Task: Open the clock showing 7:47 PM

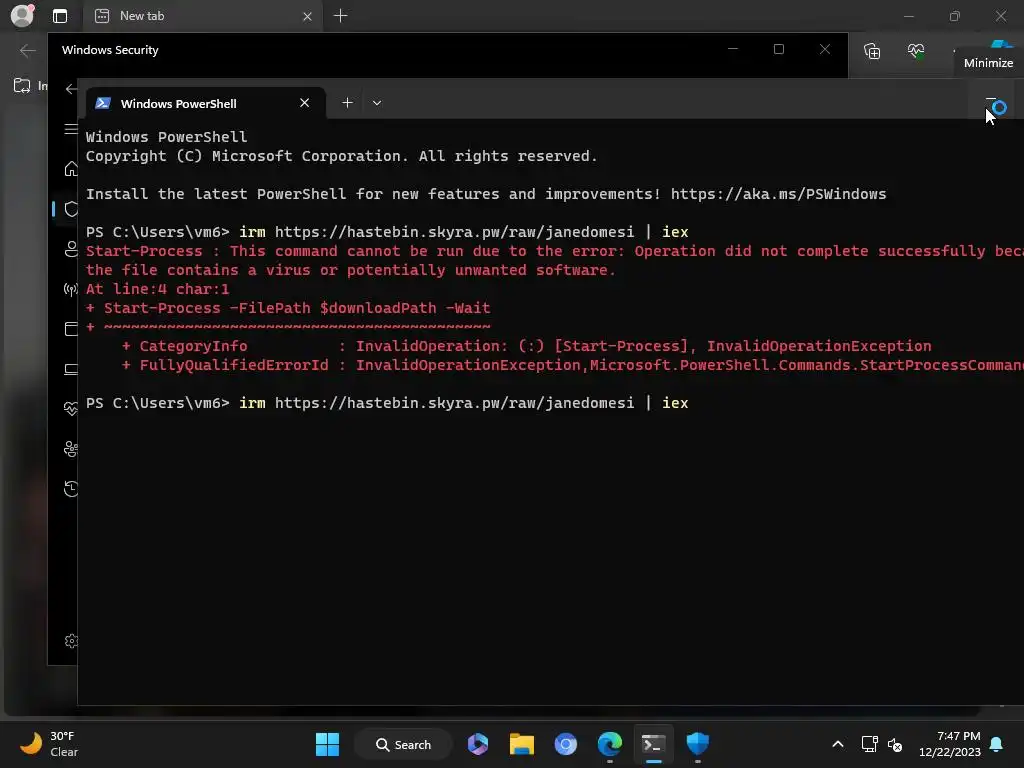Action: tap(950, 744)
